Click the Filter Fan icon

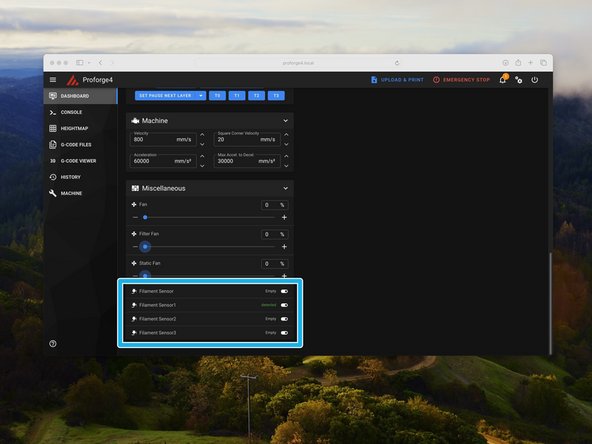pyautogui.click(x=134, y=234)
